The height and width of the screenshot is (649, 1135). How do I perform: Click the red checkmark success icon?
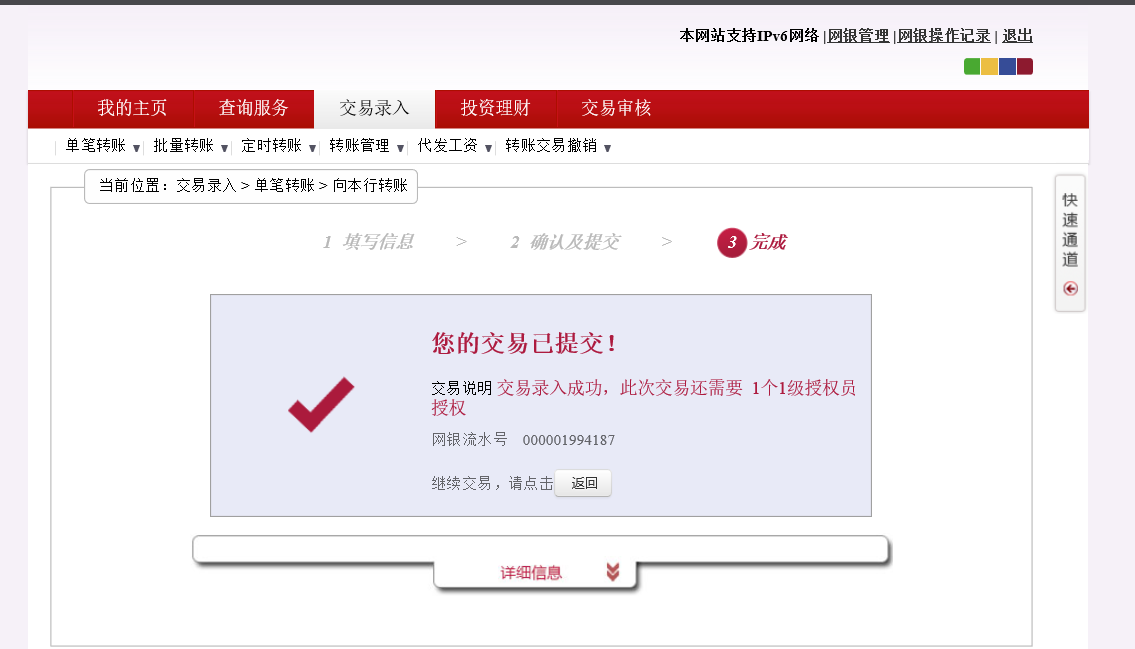[x=321, y=405]
